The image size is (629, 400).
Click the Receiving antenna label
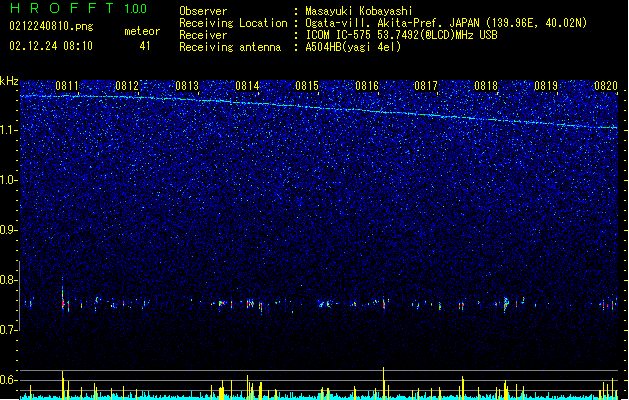point(230,47)
